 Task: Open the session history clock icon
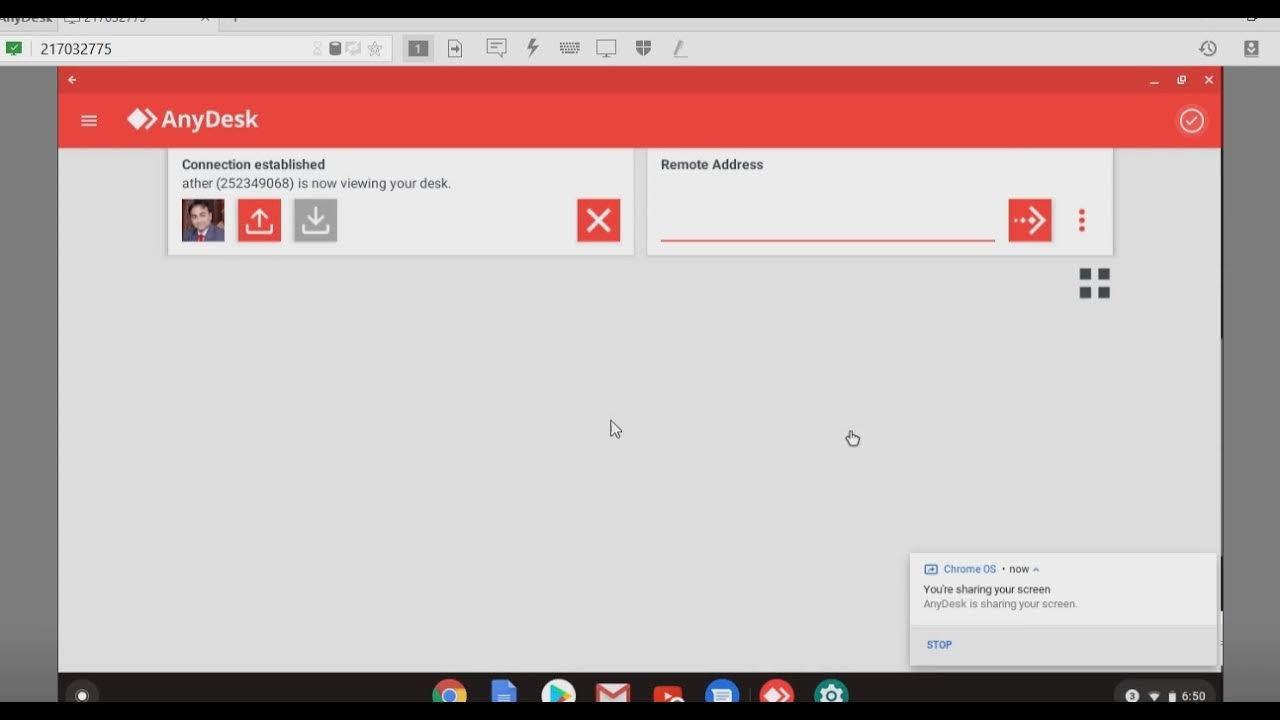click(x=1208, y=48)
